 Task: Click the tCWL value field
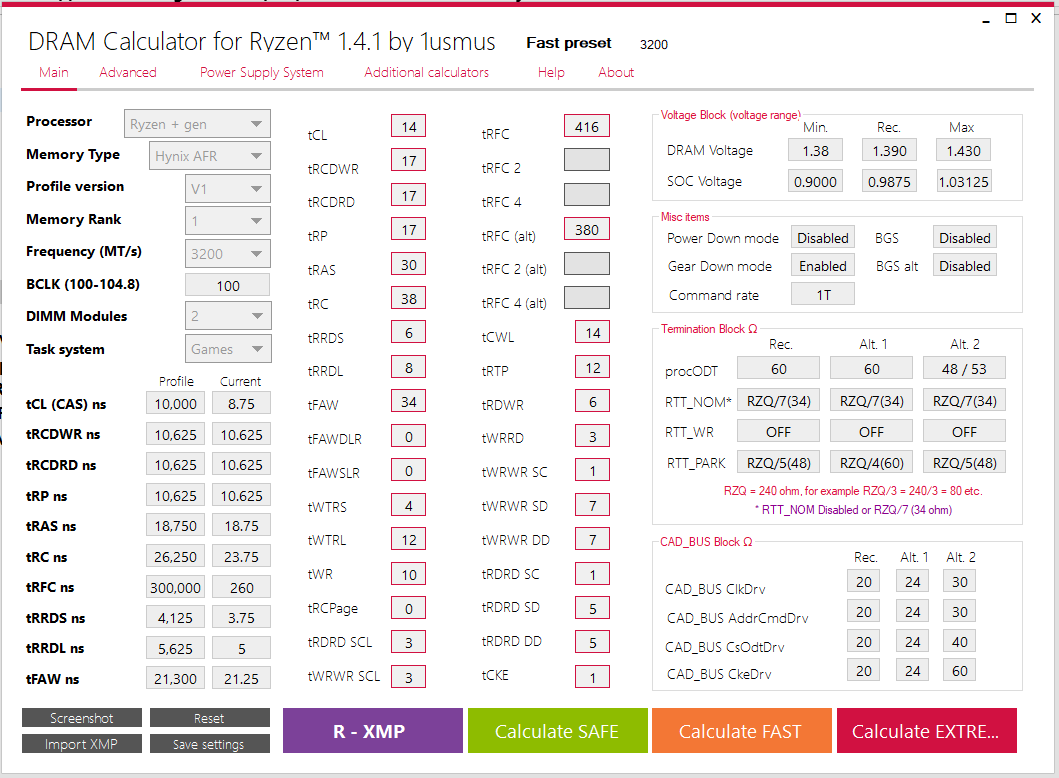pos(592,332)
